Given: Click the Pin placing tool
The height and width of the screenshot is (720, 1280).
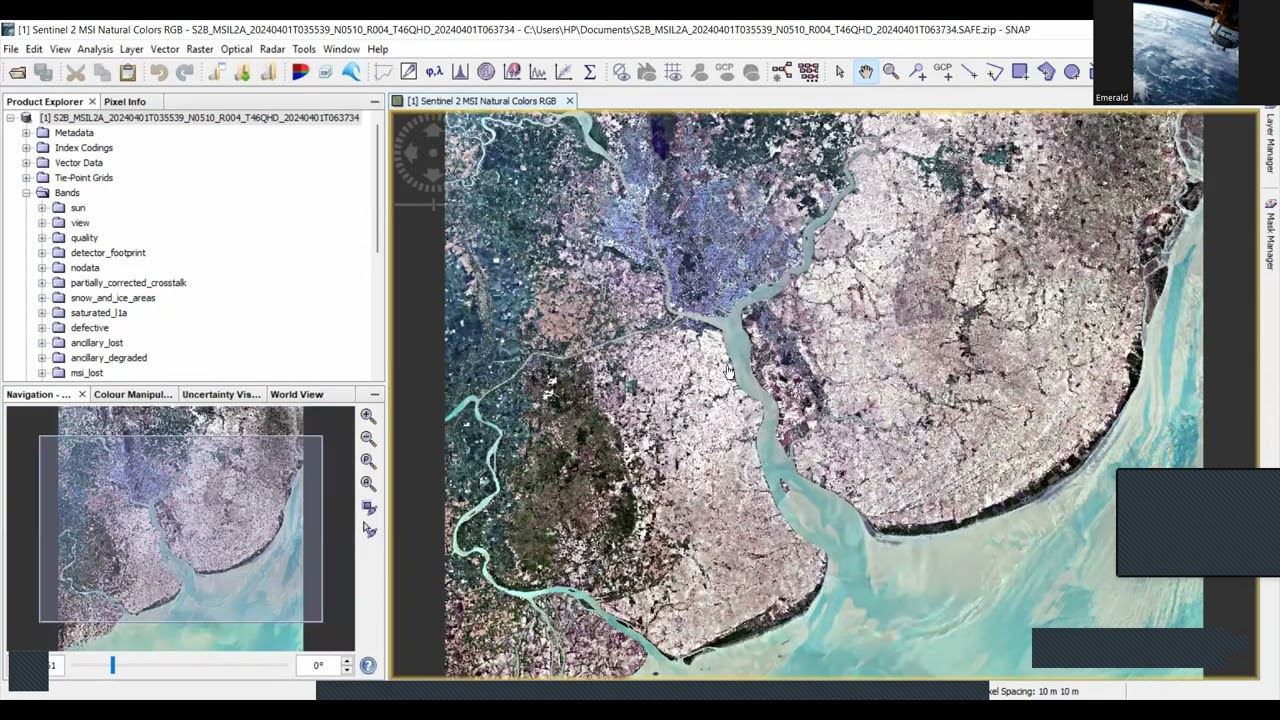Looking at the screenshot, I should 917,72.
